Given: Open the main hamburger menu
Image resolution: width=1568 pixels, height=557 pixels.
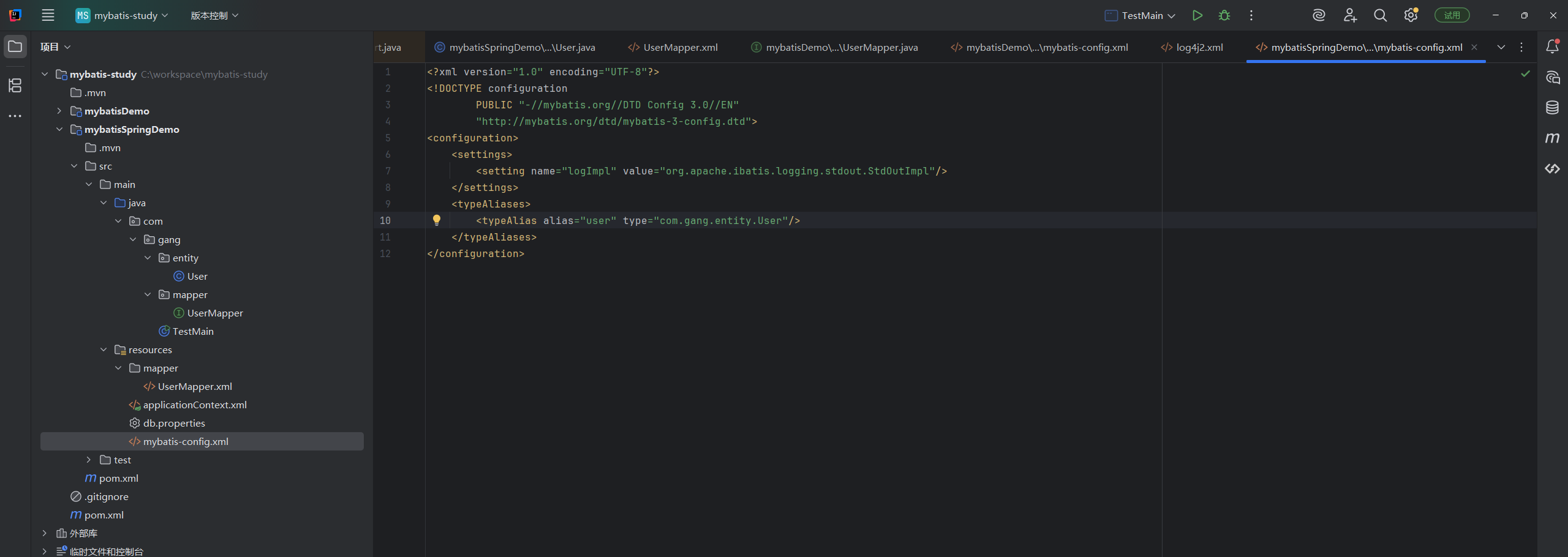Looking at the screenshot, I should (48, 15).
